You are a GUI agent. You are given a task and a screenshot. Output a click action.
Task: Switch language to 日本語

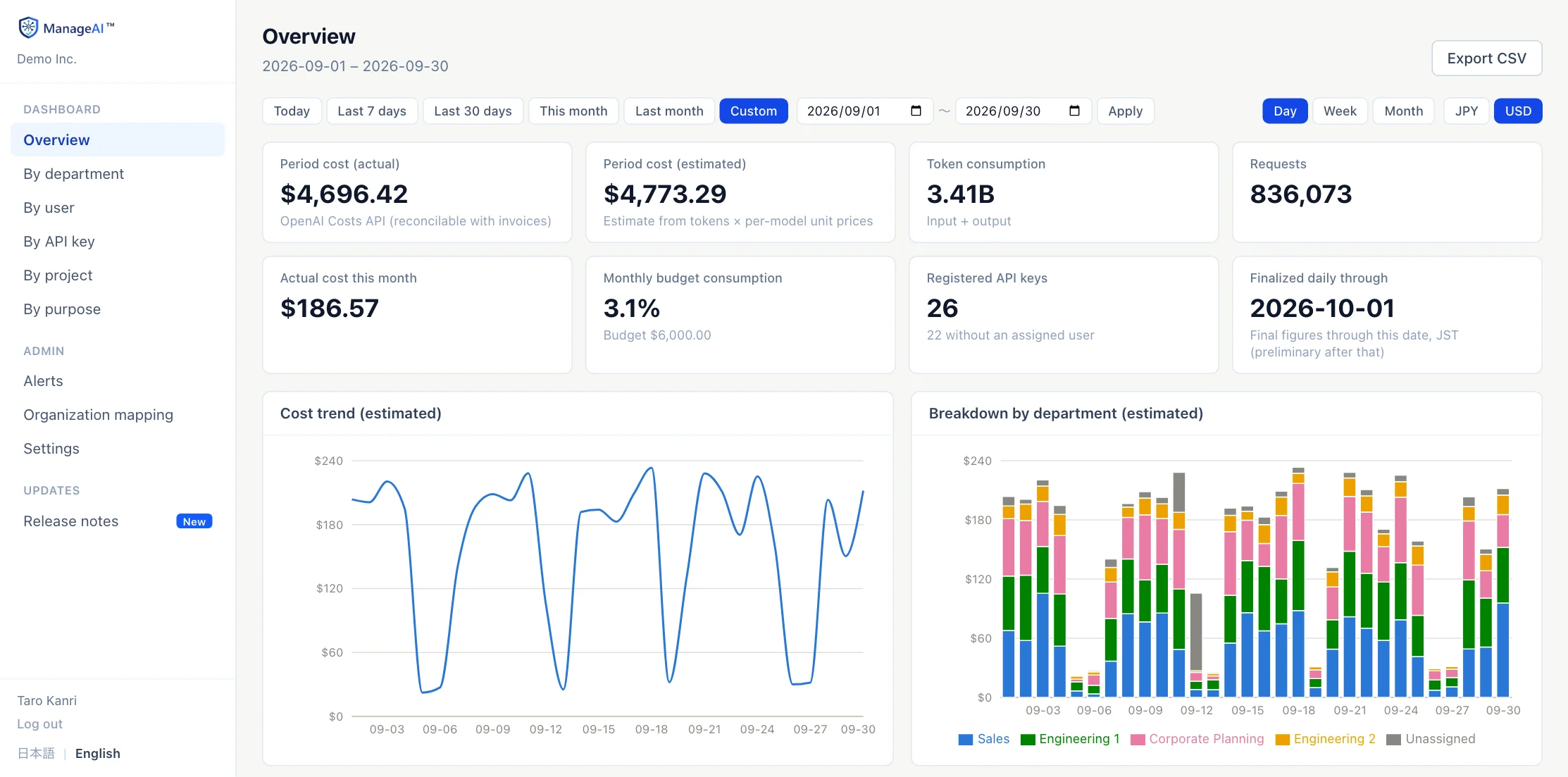(36, 753)
